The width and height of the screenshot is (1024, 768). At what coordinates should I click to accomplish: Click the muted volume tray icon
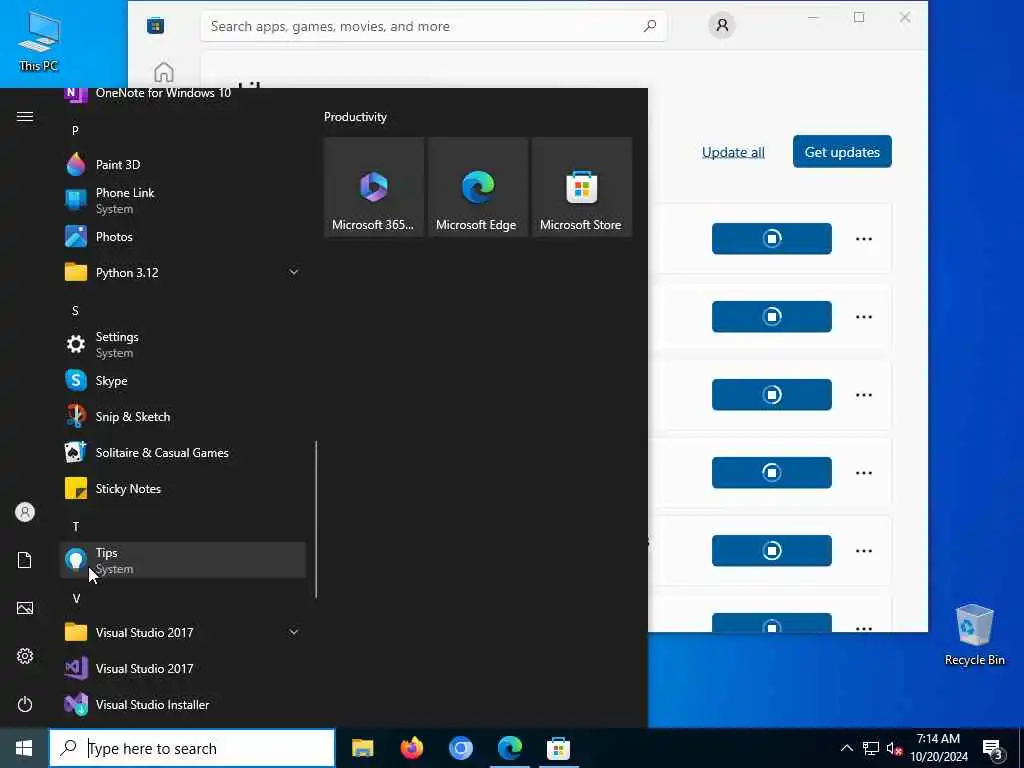[x=894, y=749]
